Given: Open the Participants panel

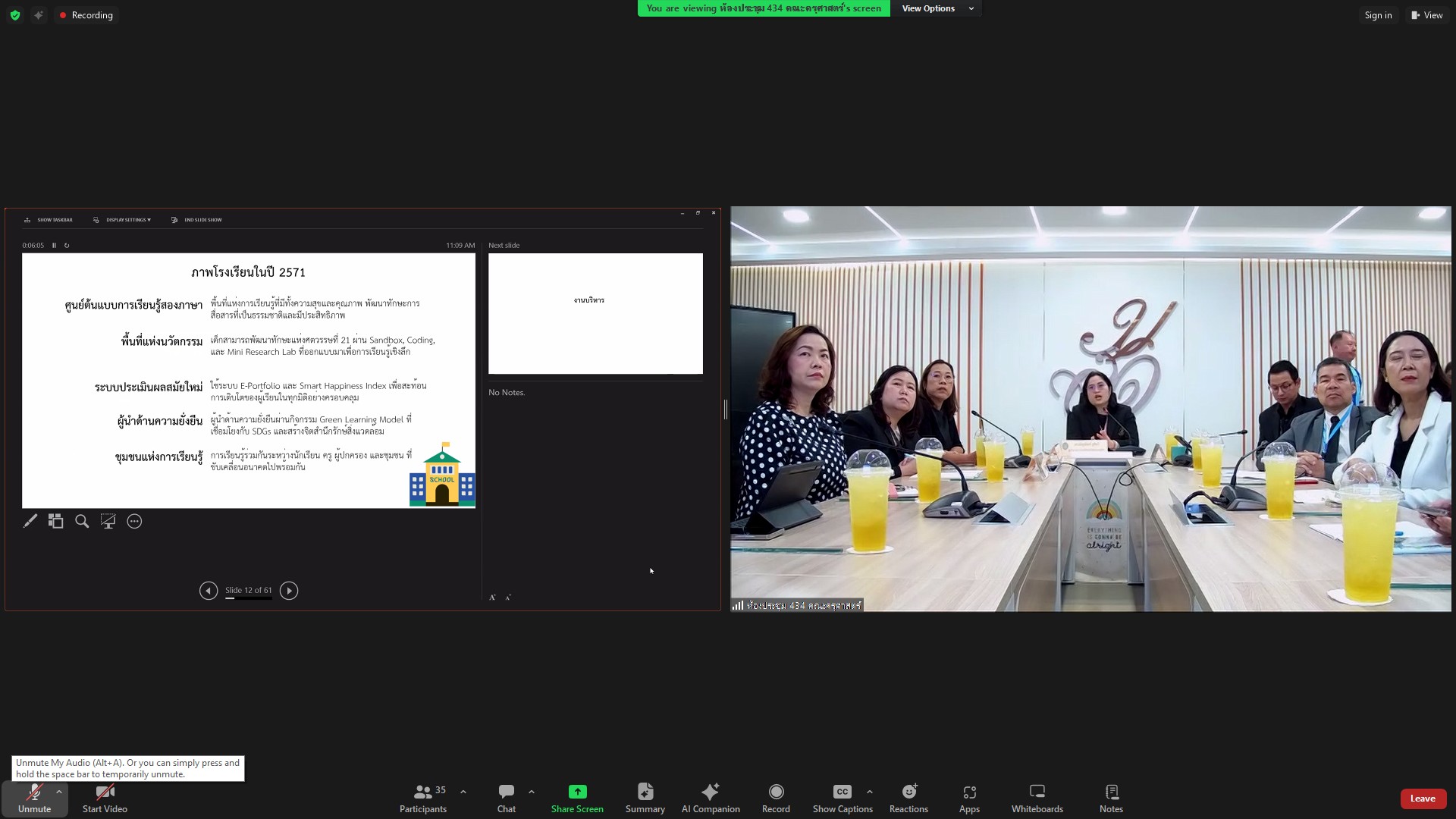Looking at the screenshot, I should coord(423,798).
